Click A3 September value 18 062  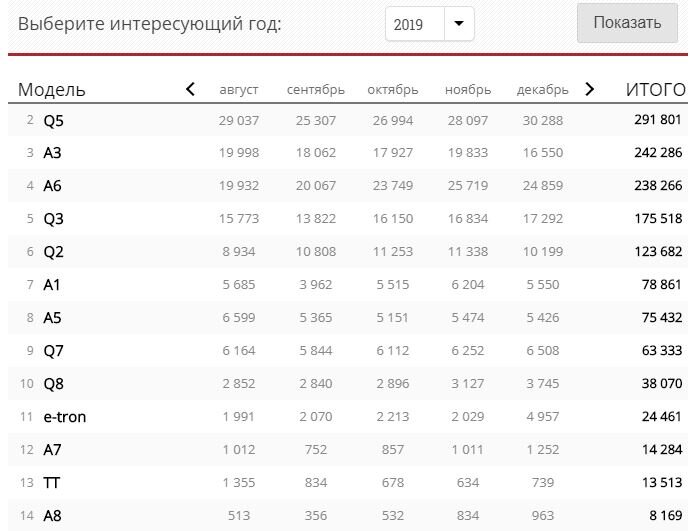point(316,153)
